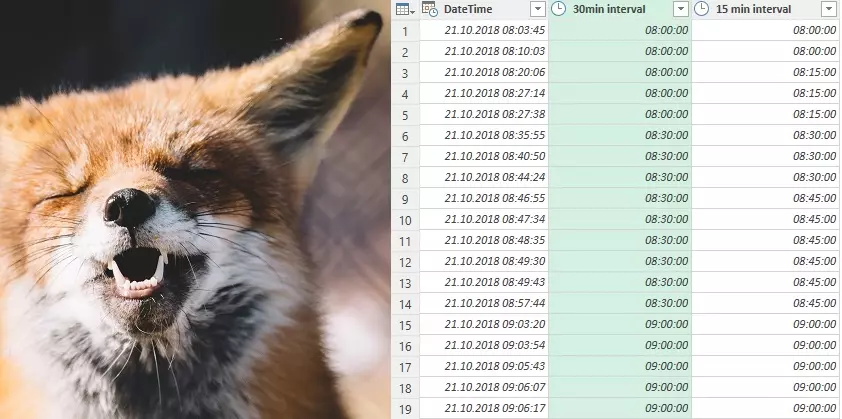This screenshot has width=842, height=419.
Task: Click cell 21.10.2018 09:06:07
Action: point(484,387)
